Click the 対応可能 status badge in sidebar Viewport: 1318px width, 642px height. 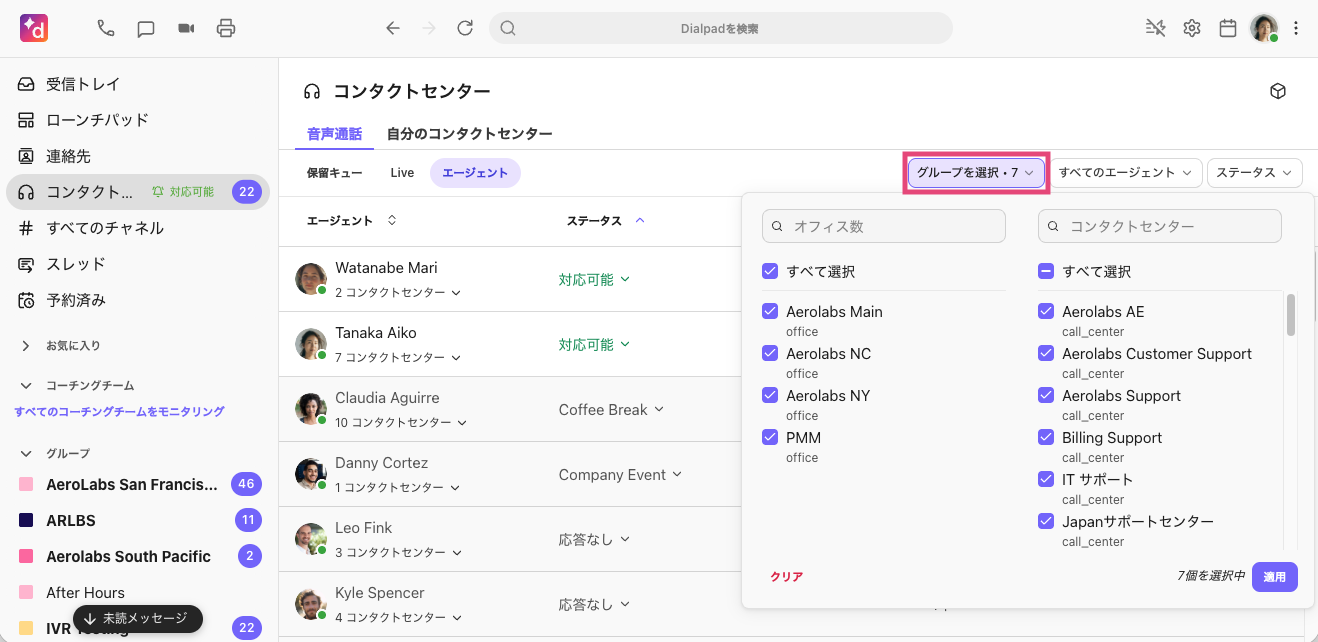point(183,192)
